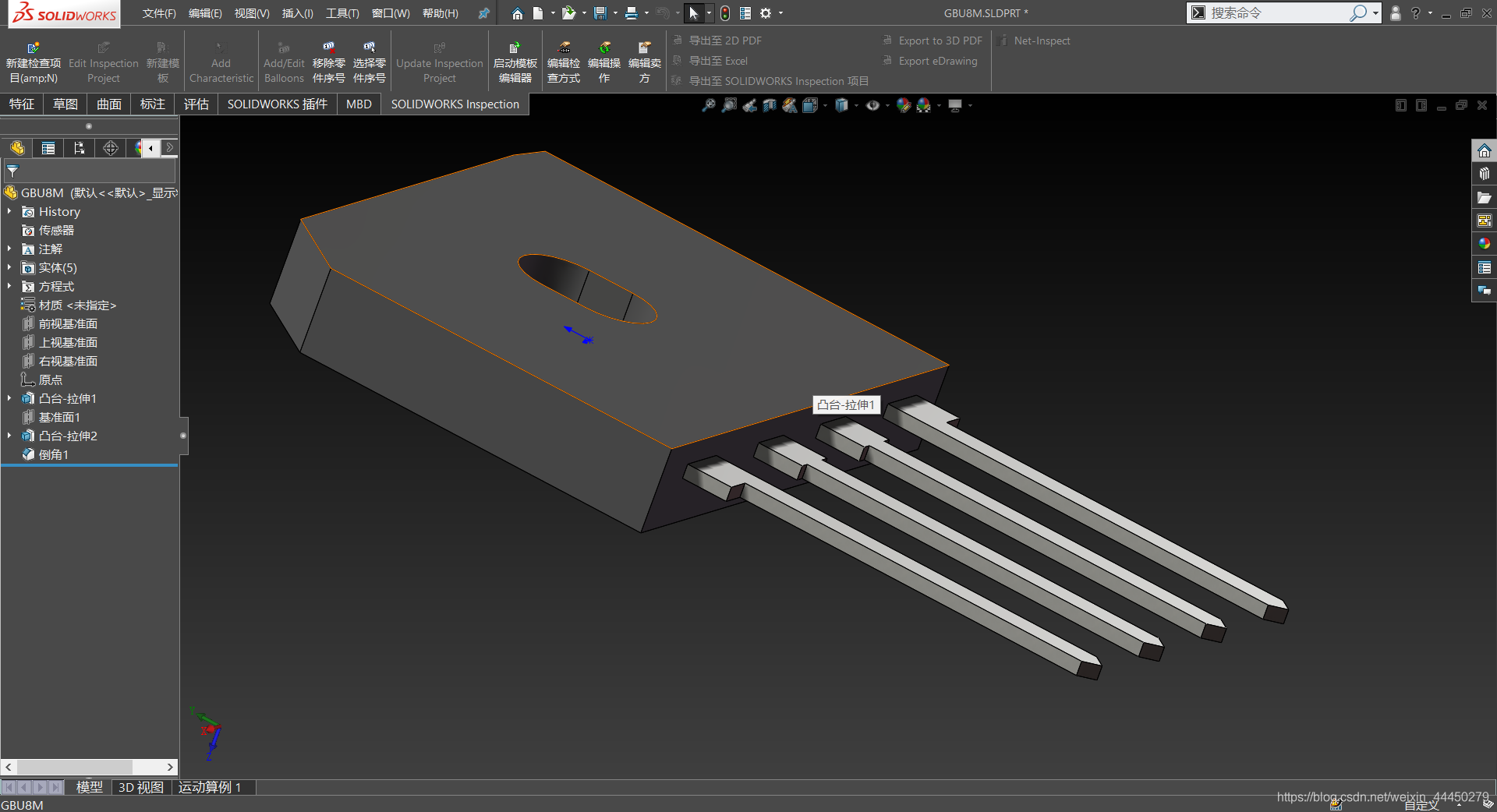1497x812 pixels.
Task: Click the Edit Appearance colored sphere icon
Action: [904, 105]
